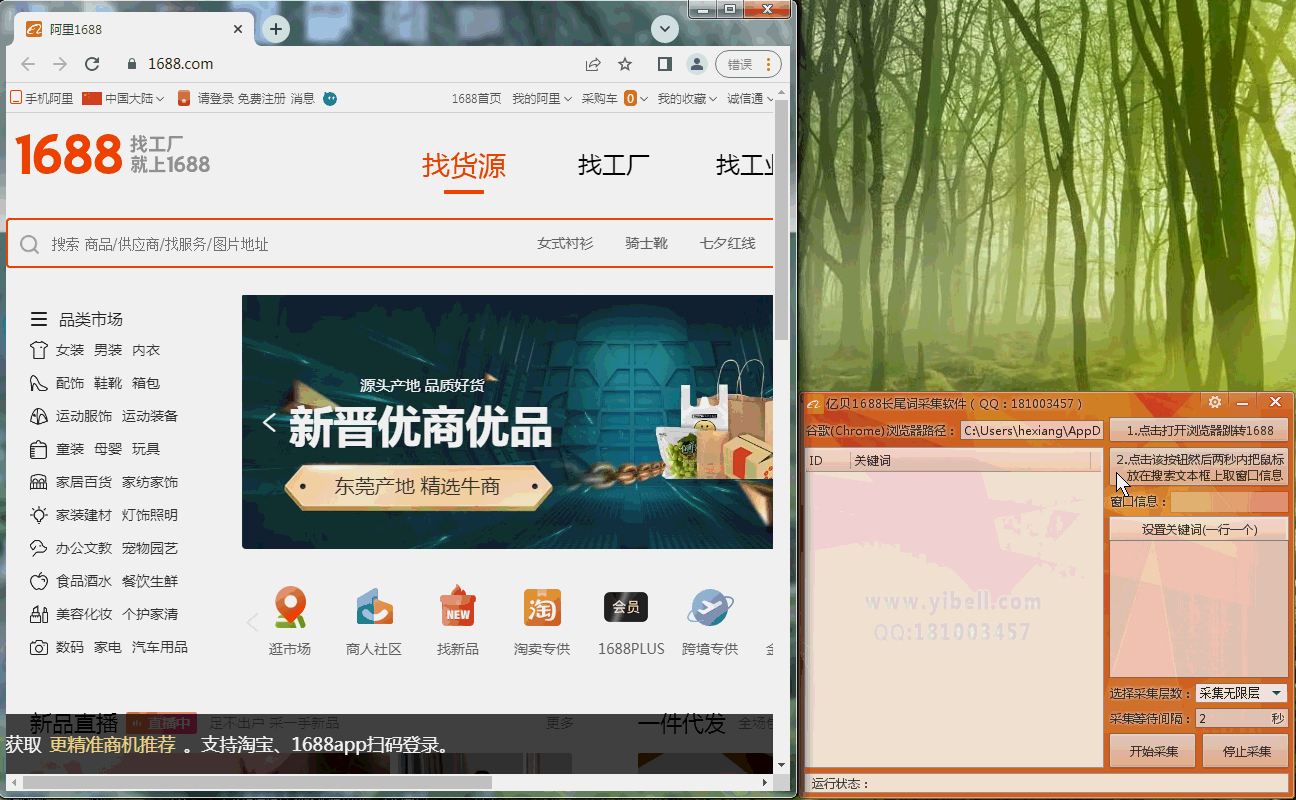Open a new Chrome tab
Image resolution: width=1296 pixels, height=800 pixels.
coord(276,29)
